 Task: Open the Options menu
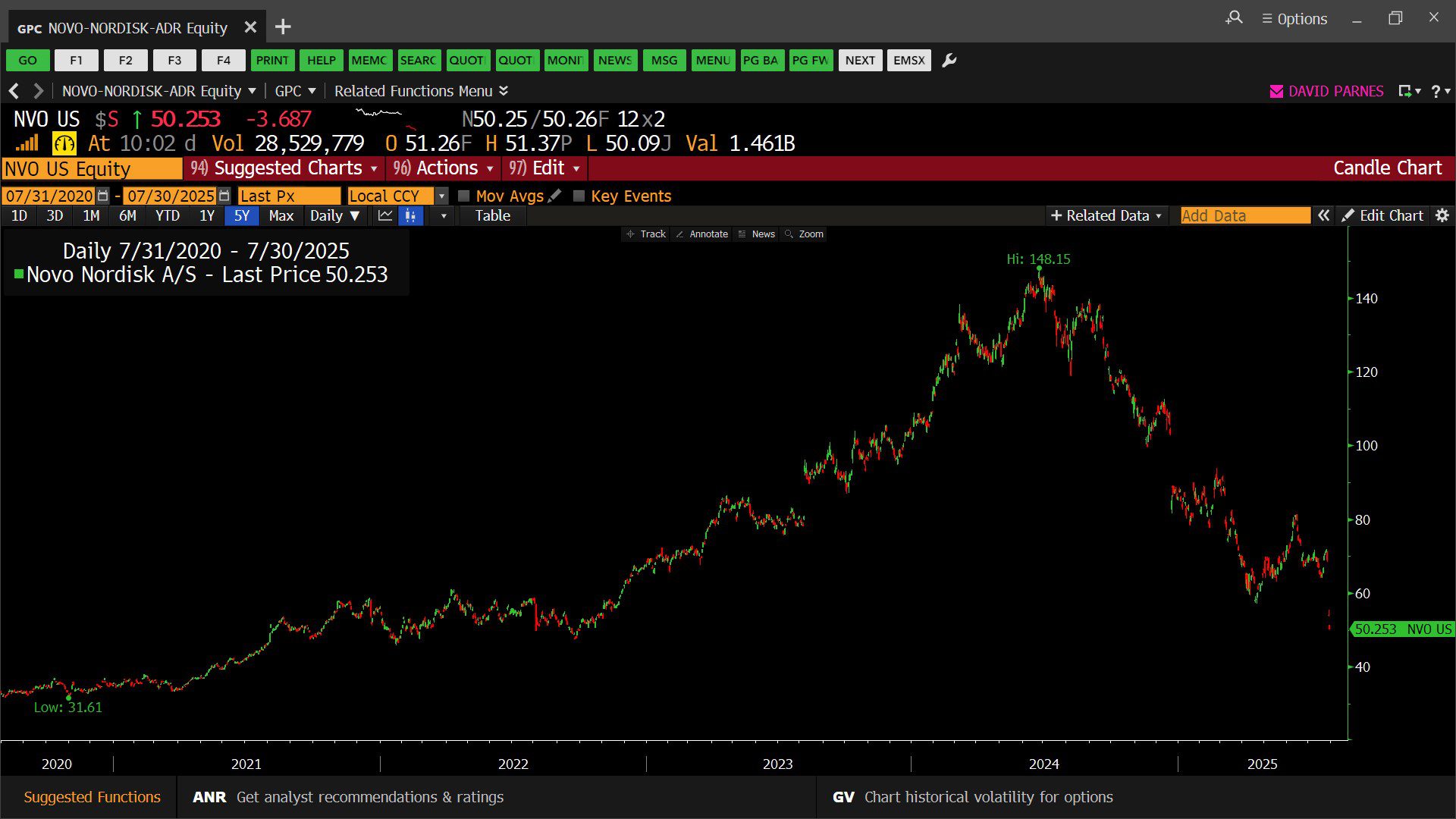coord(1294,19)
